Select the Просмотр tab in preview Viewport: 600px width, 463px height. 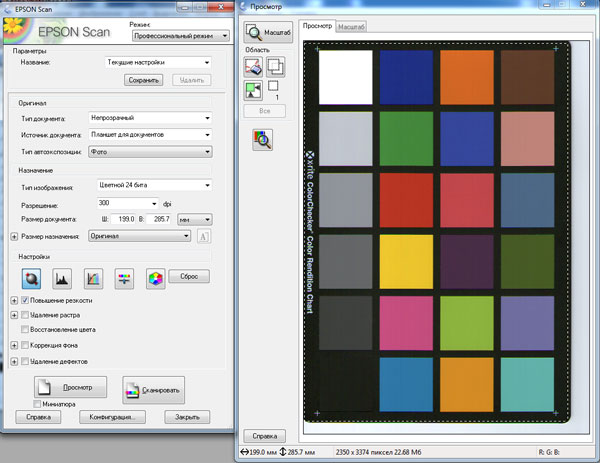tap(317, 26)
